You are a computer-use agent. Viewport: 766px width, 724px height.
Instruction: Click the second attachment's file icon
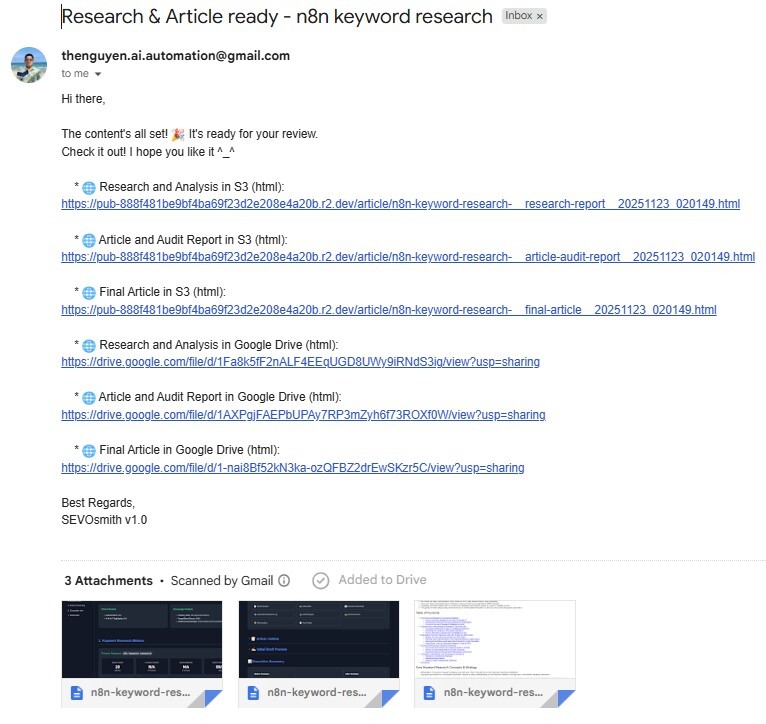click(253, 693)
